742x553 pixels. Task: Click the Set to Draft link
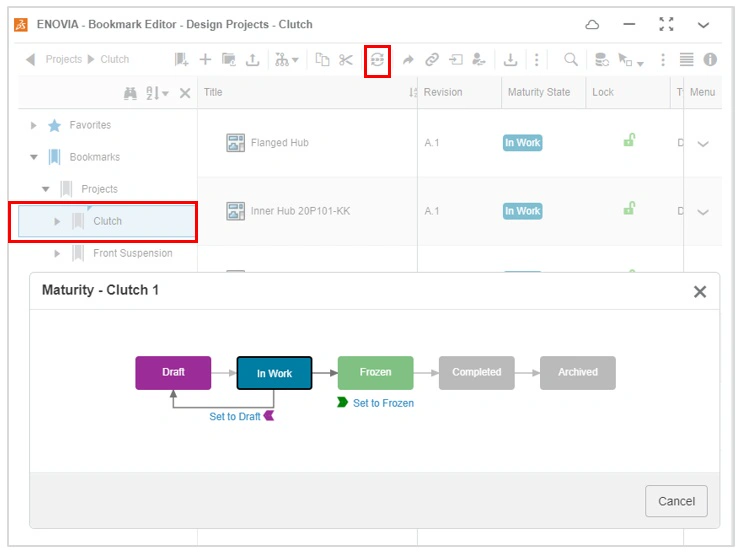235,416
